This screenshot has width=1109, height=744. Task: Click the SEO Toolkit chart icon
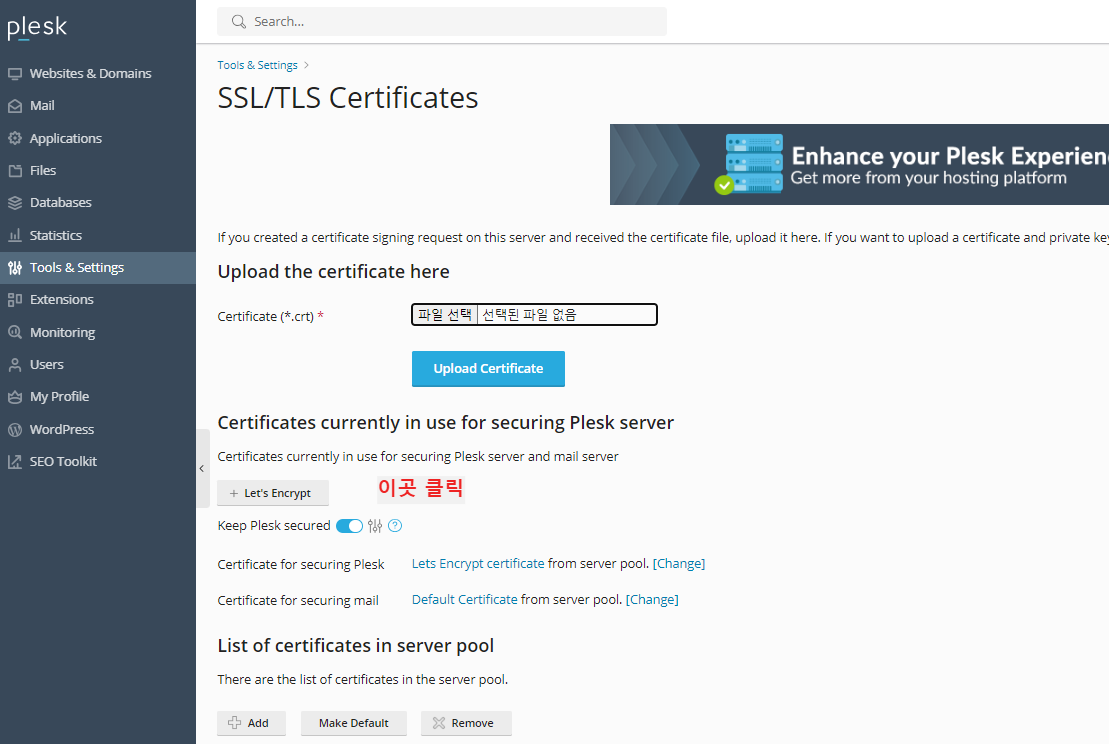15,462
